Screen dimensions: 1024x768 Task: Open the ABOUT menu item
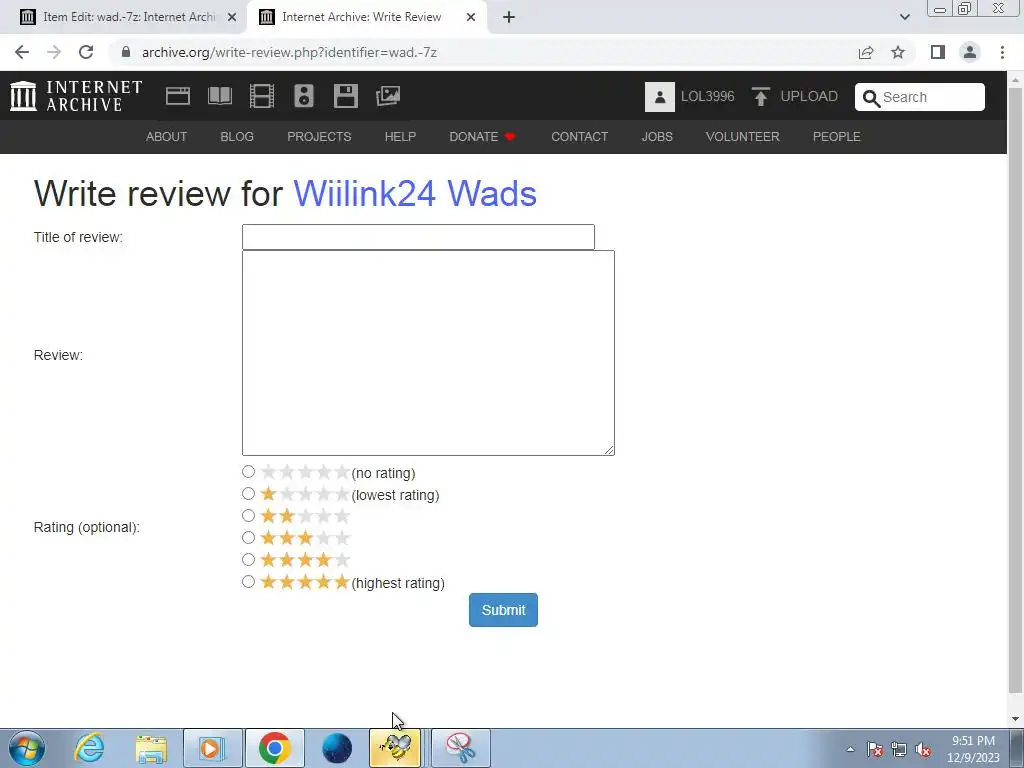click(167, 136)
